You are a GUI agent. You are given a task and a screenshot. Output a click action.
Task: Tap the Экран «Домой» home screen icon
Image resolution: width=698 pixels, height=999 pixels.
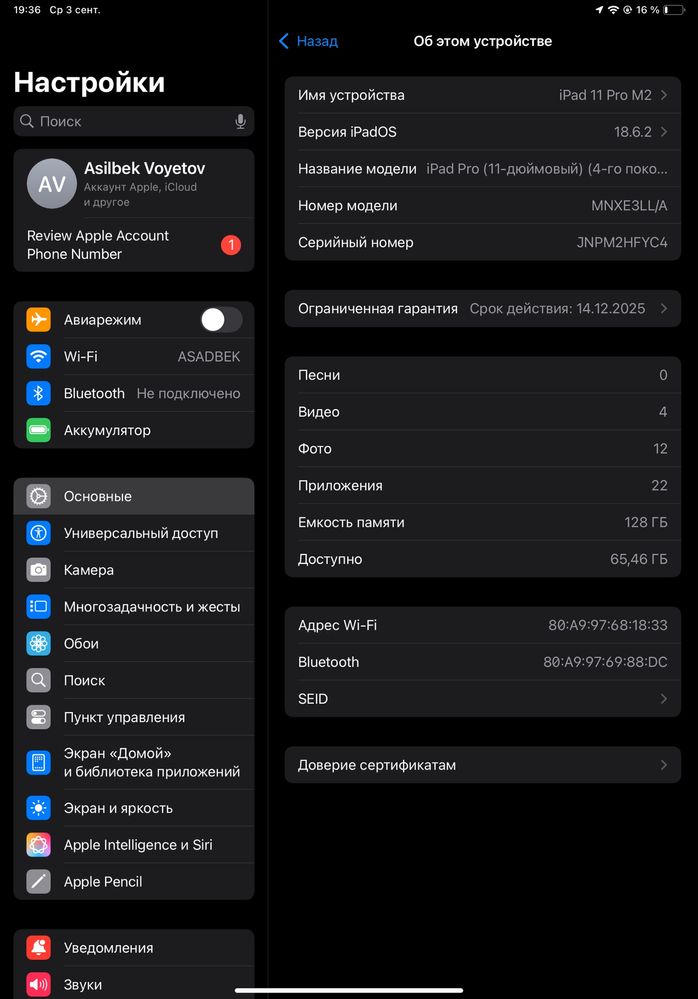click(38, 763)
